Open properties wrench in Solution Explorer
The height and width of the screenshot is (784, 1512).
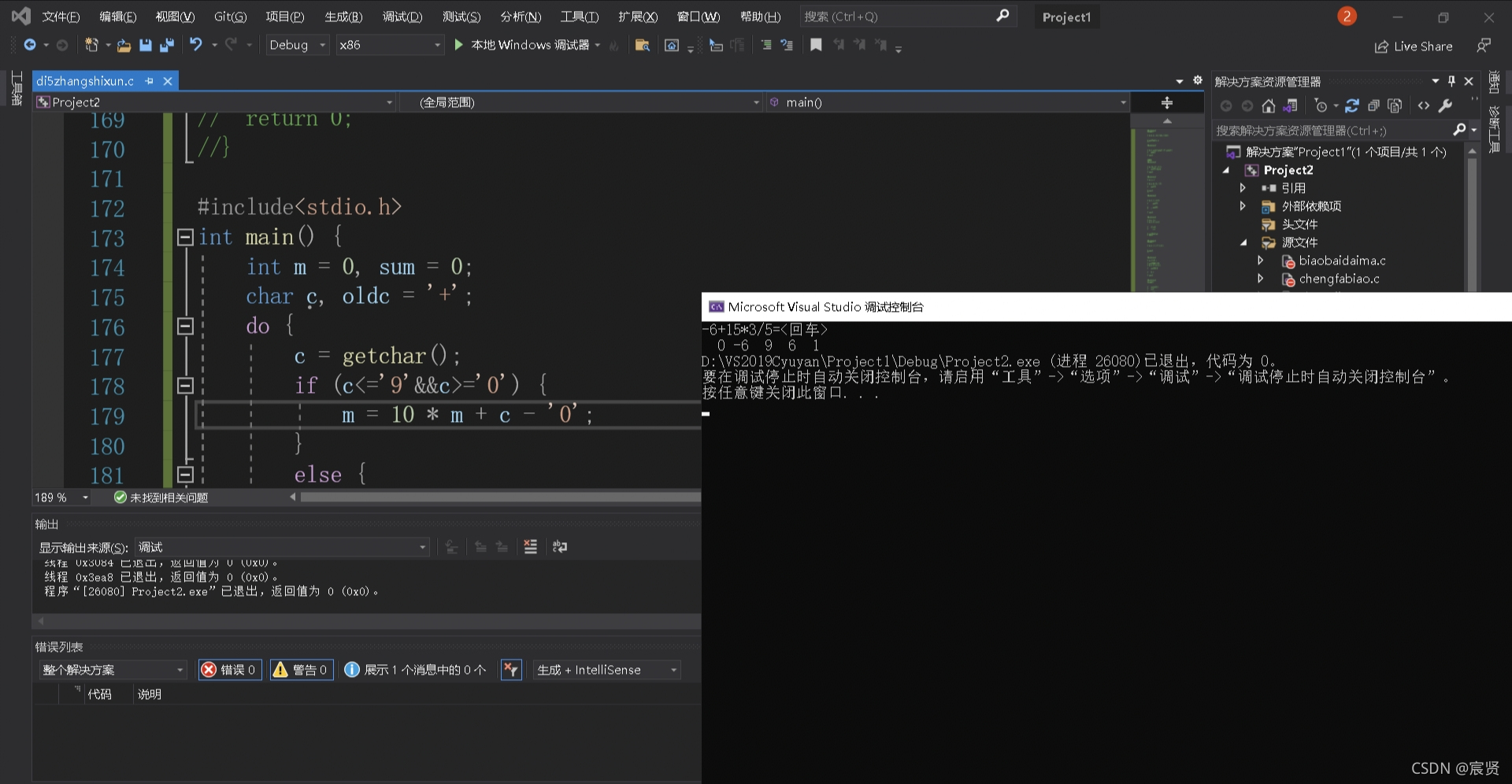(x=1445, y=105)
